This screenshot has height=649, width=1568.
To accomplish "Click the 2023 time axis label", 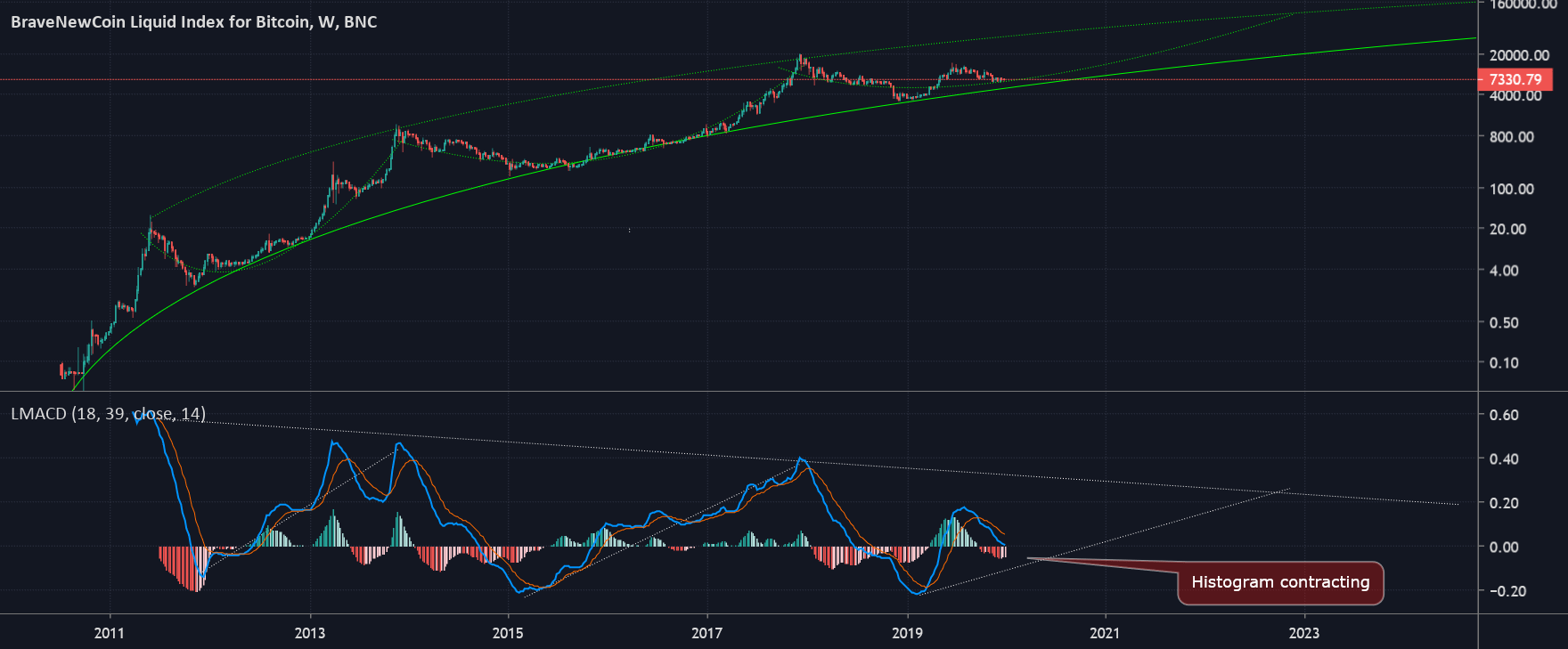I will [1304, 633].
